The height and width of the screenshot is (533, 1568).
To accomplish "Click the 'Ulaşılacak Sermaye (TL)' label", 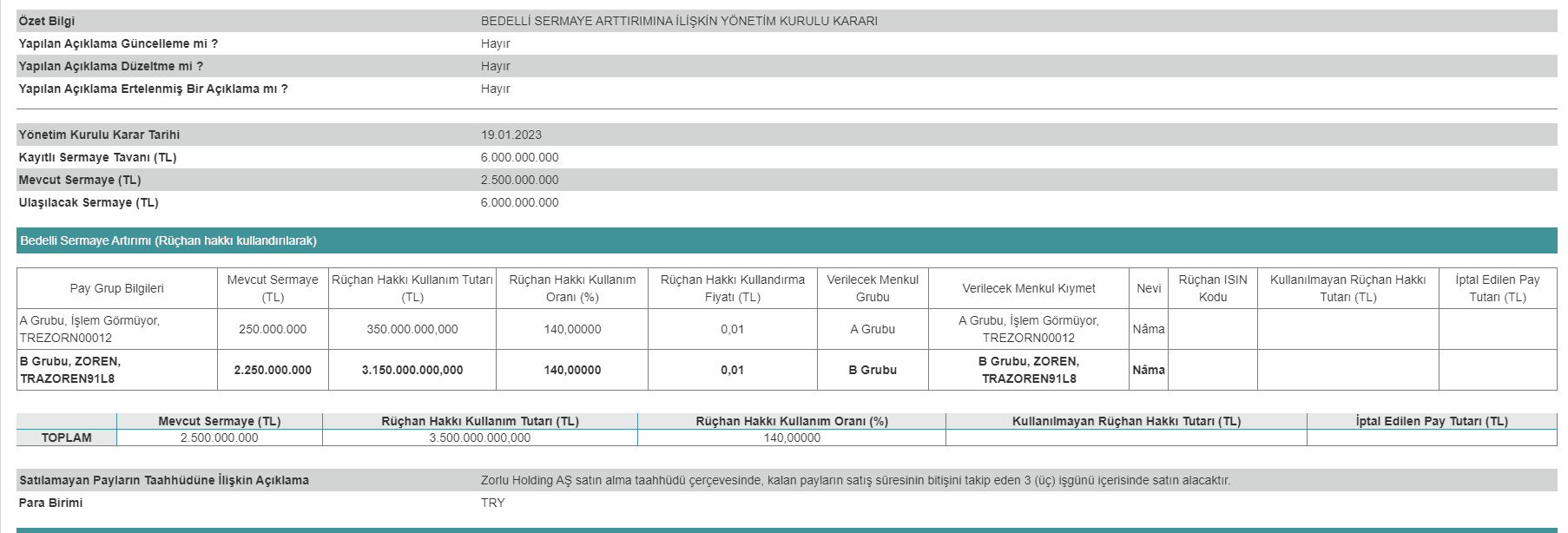I will point(89,202).
